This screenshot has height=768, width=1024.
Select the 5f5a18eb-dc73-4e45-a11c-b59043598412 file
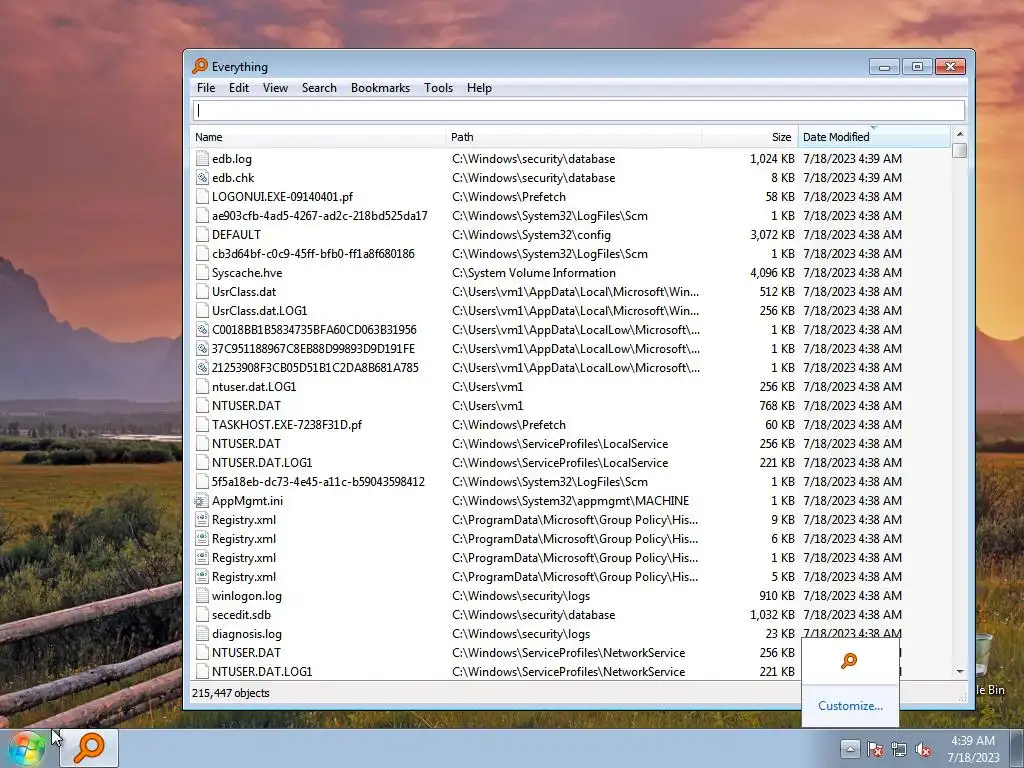point(318,481)
